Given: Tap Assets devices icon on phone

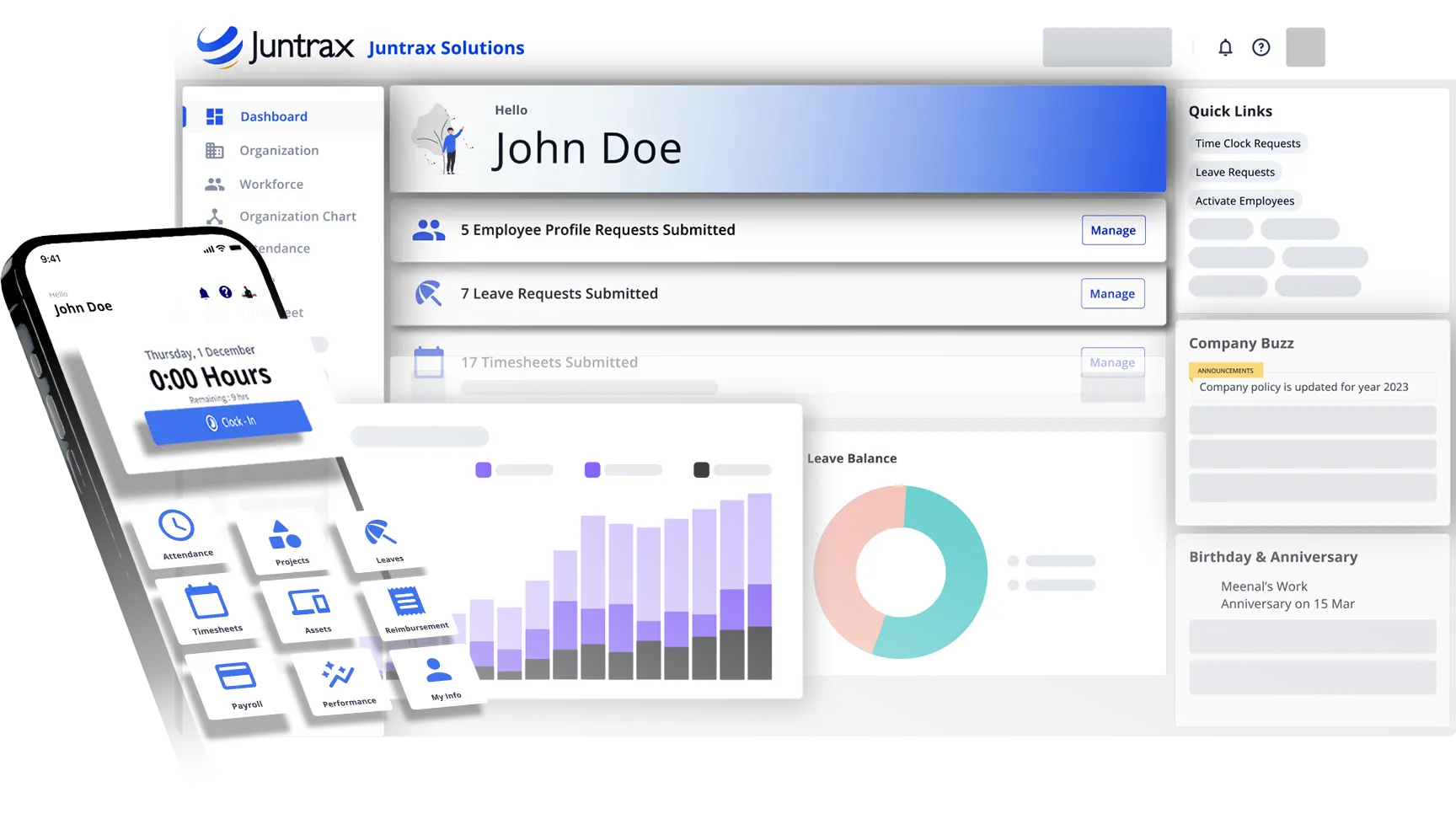Looking at the screenshot, I should tap(309, 603).
